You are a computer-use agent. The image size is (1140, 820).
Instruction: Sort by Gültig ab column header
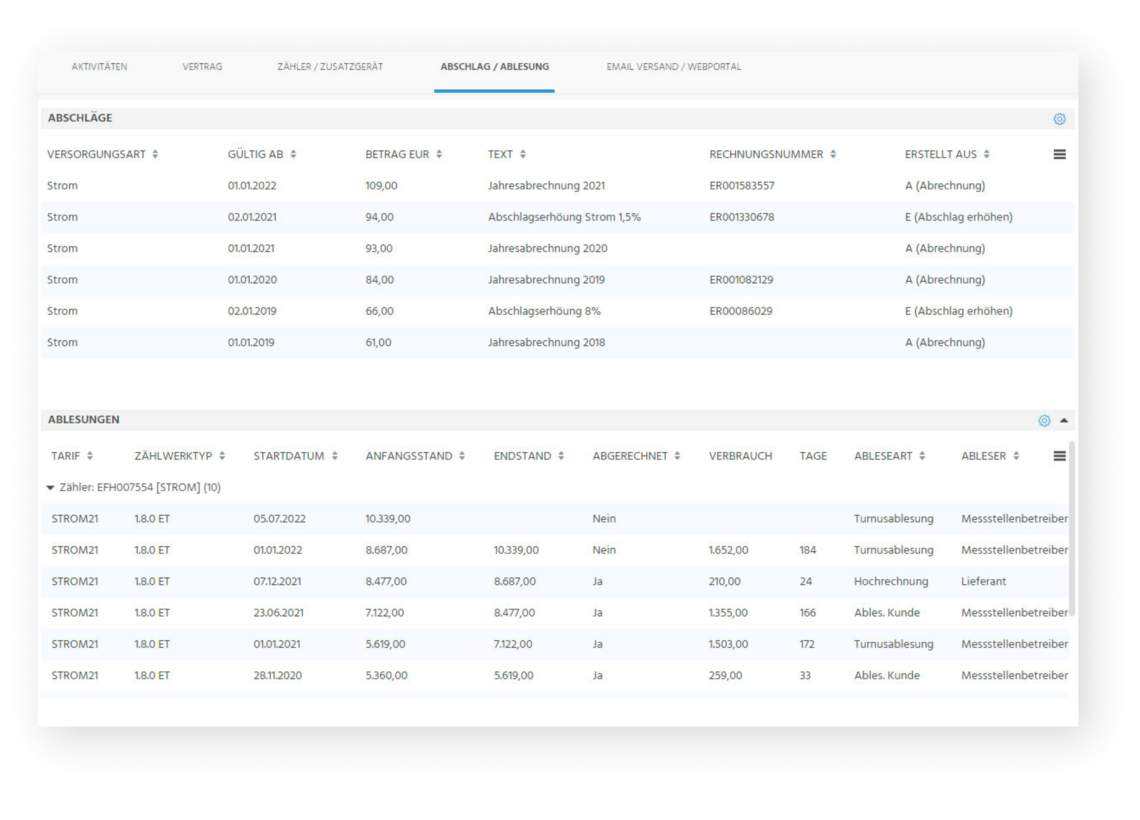256,155
